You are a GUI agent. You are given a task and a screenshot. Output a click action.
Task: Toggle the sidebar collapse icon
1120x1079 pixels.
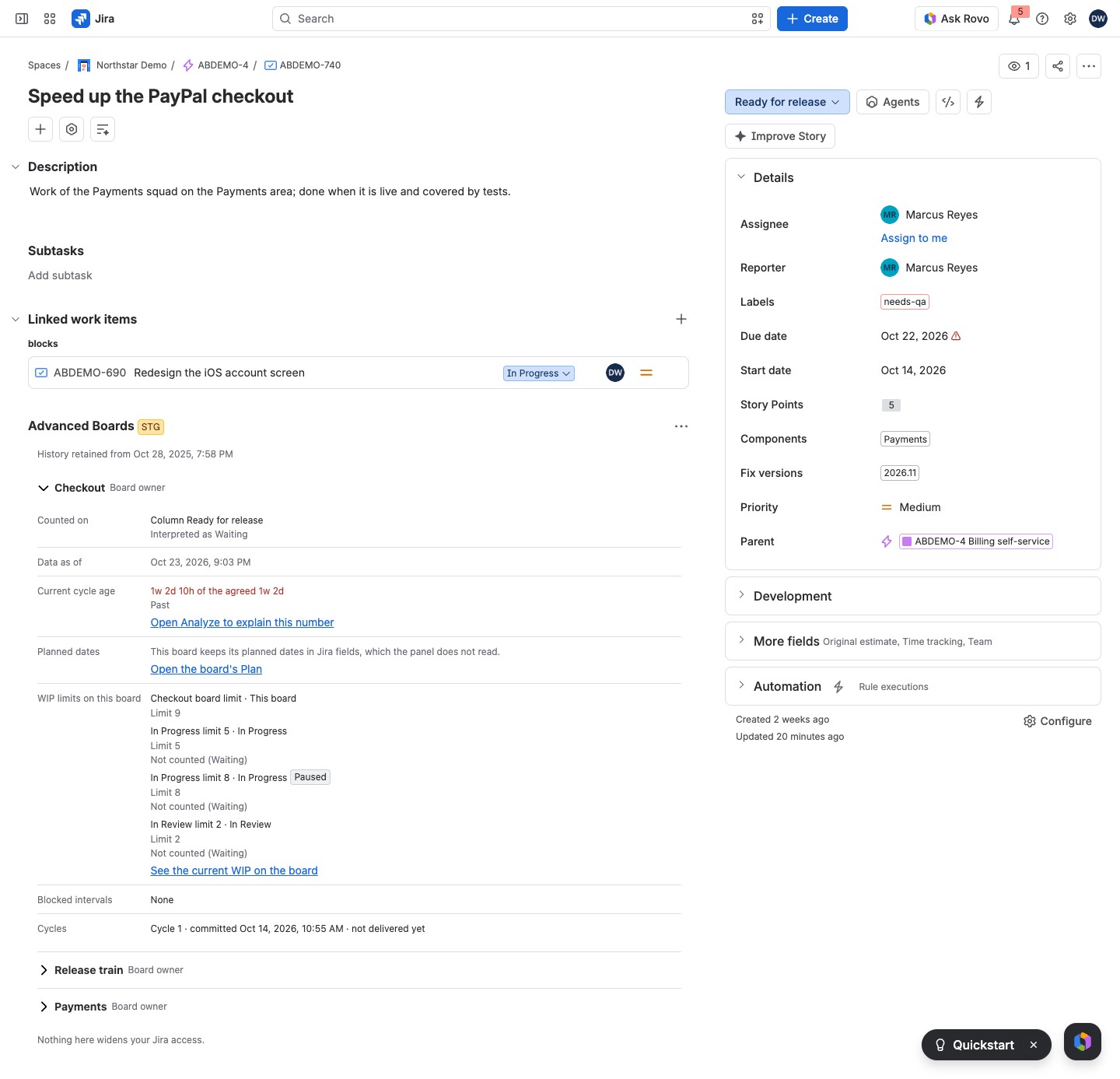tap(22, 19)
